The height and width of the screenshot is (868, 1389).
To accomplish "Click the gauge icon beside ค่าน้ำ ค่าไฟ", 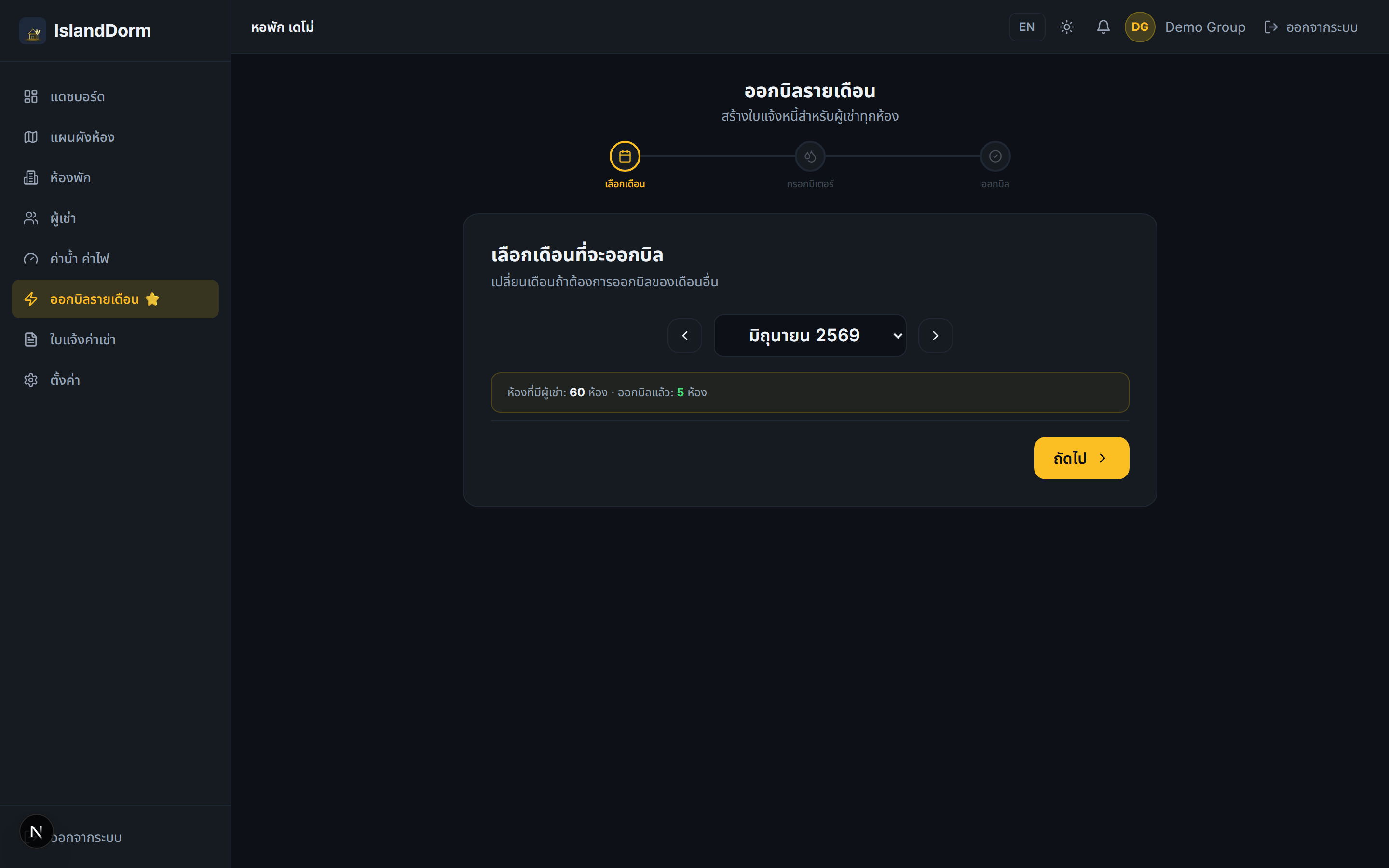I will [x=31, y=258].
